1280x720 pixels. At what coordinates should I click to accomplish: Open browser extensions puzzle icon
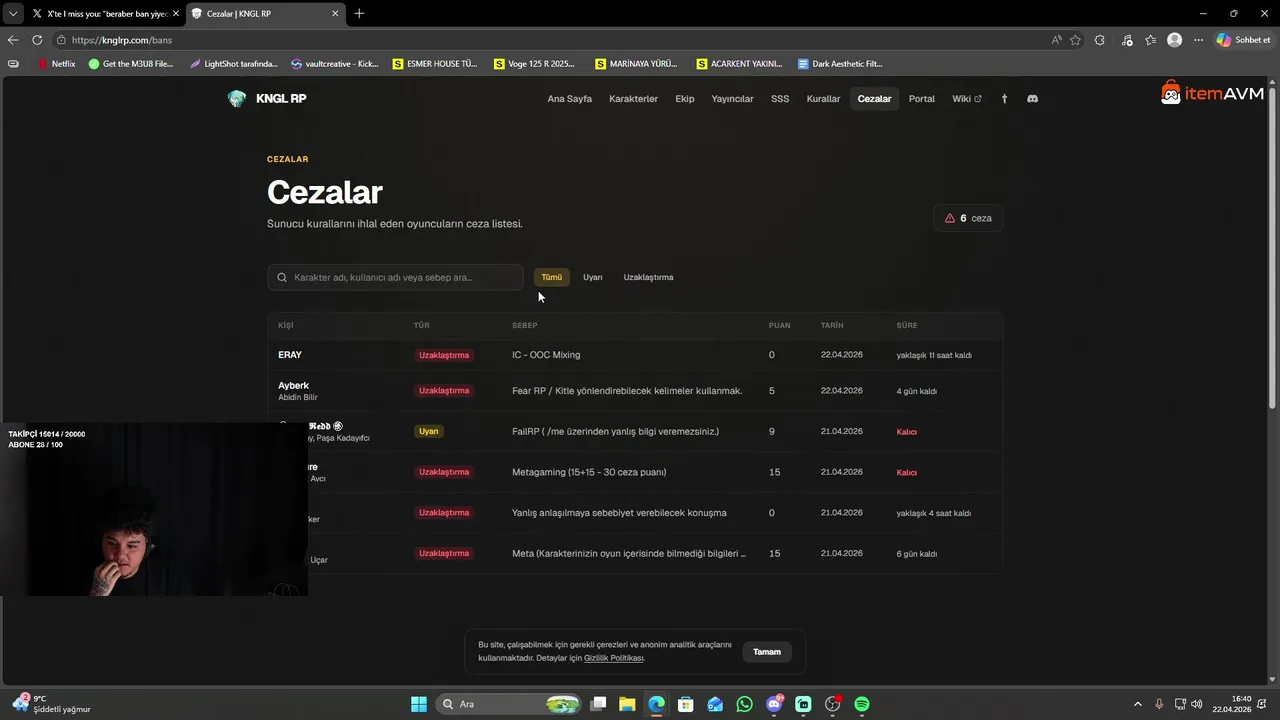1100,40
